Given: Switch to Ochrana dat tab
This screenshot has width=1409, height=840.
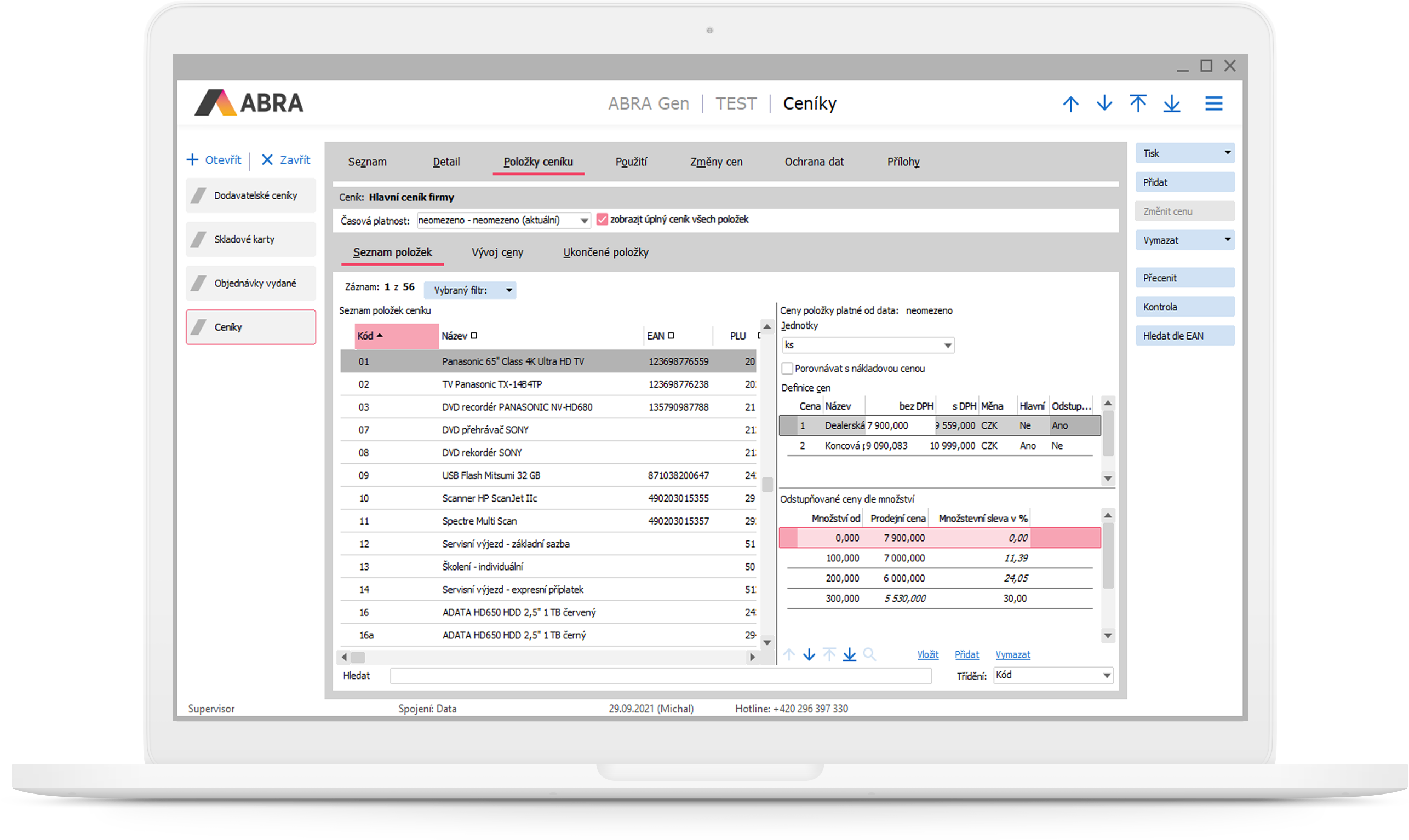Looking at the screenshot, I should (x=814, y=162).
